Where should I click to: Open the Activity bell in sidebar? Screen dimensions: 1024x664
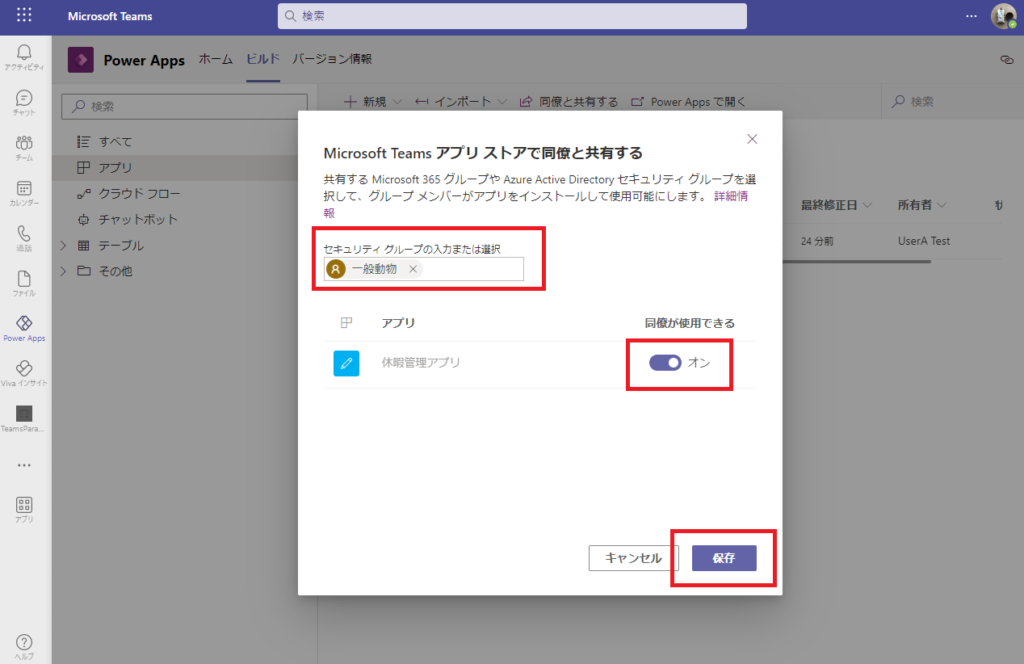pyautogui.click(x=24, y=57)
